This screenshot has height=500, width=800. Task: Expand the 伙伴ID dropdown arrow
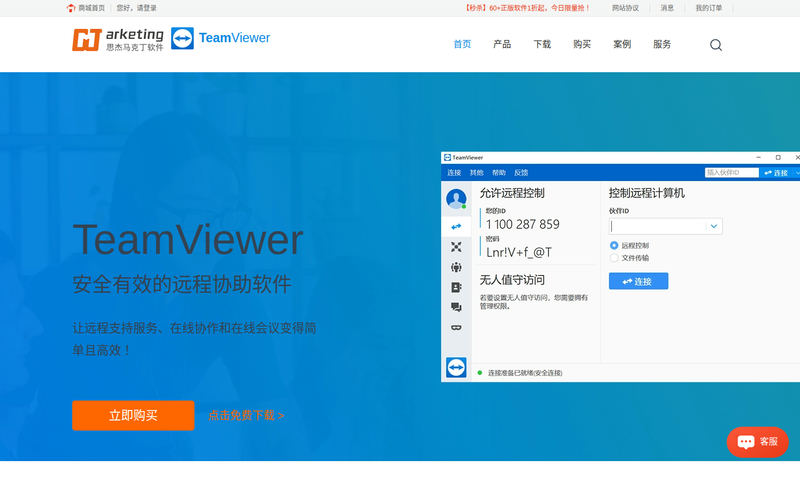pyautogui.click(x=714, y=226)
